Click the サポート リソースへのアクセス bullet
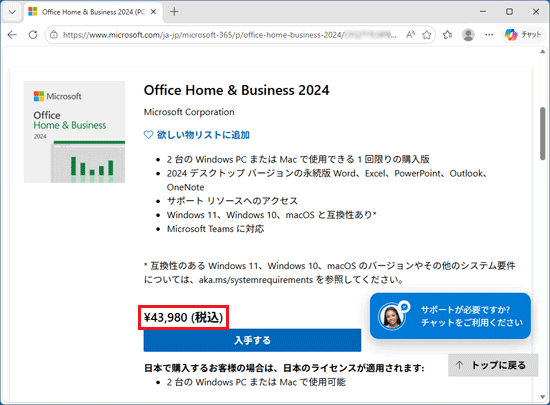 tap(232, 201)
